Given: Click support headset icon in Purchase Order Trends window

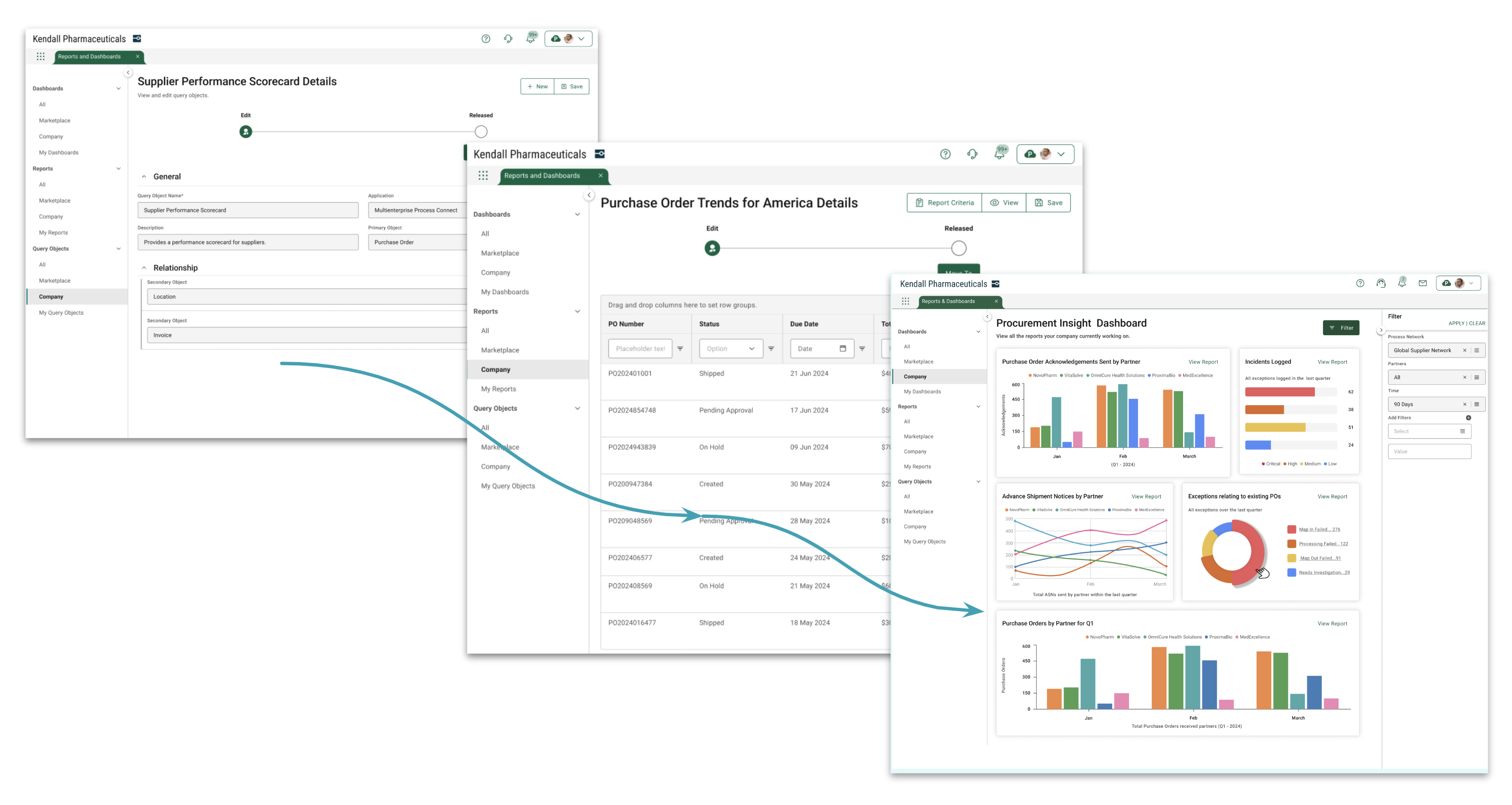Looking at the screenshot, I should point(973,154).
